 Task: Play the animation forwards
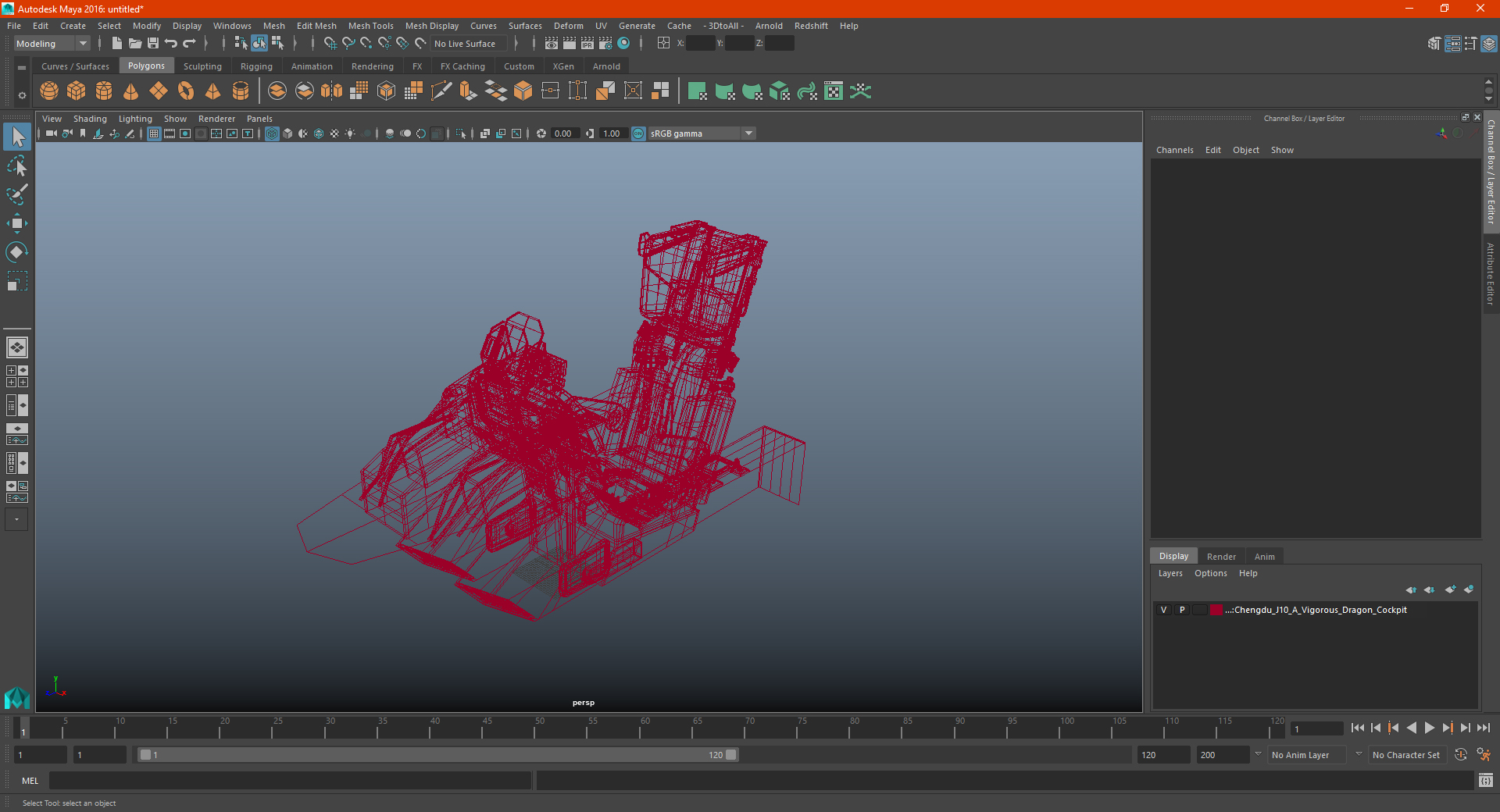tap(1429, 728)
